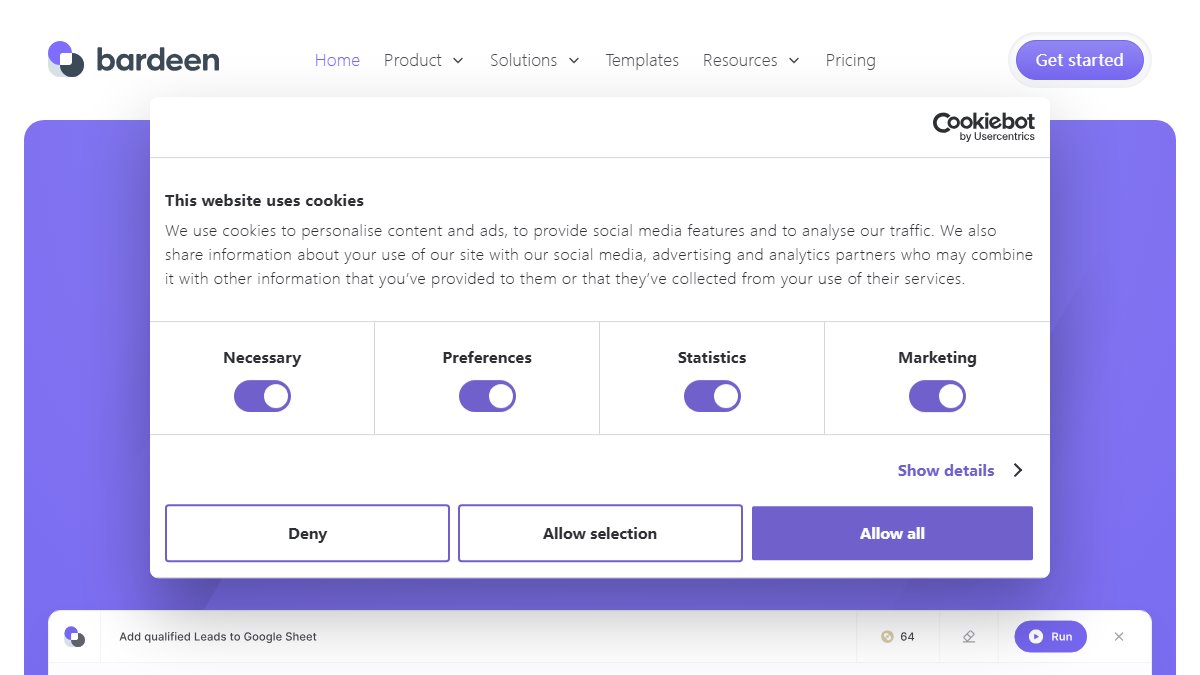Click the 'Add qualified Leads to Google Sheet' title
1200x675 pixels.
[x=218, y=637]
